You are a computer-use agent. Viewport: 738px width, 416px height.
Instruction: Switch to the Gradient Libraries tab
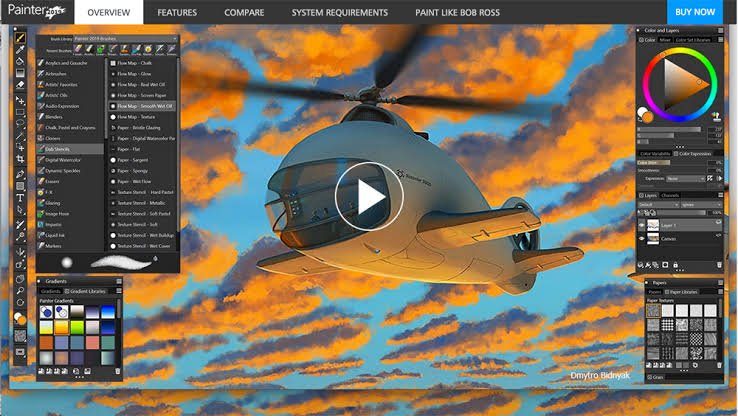click(x=85, y=291)
